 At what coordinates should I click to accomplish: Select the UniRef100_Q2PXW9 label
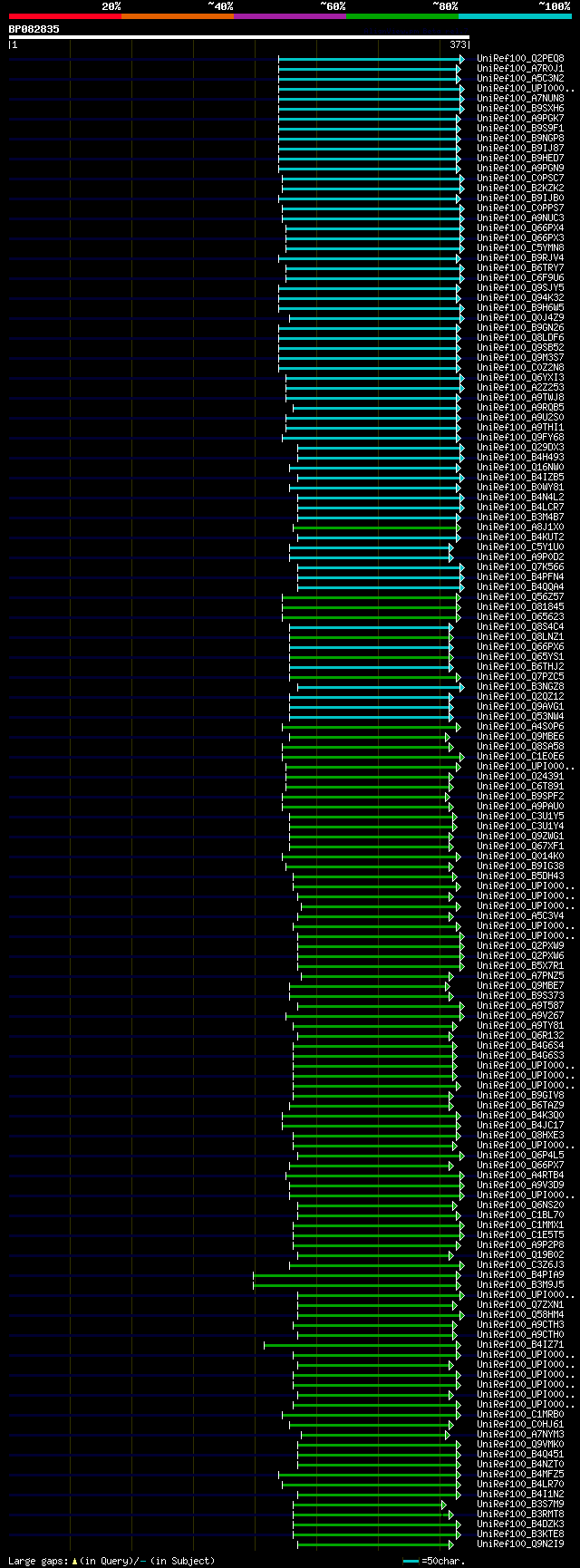[520, 946]
